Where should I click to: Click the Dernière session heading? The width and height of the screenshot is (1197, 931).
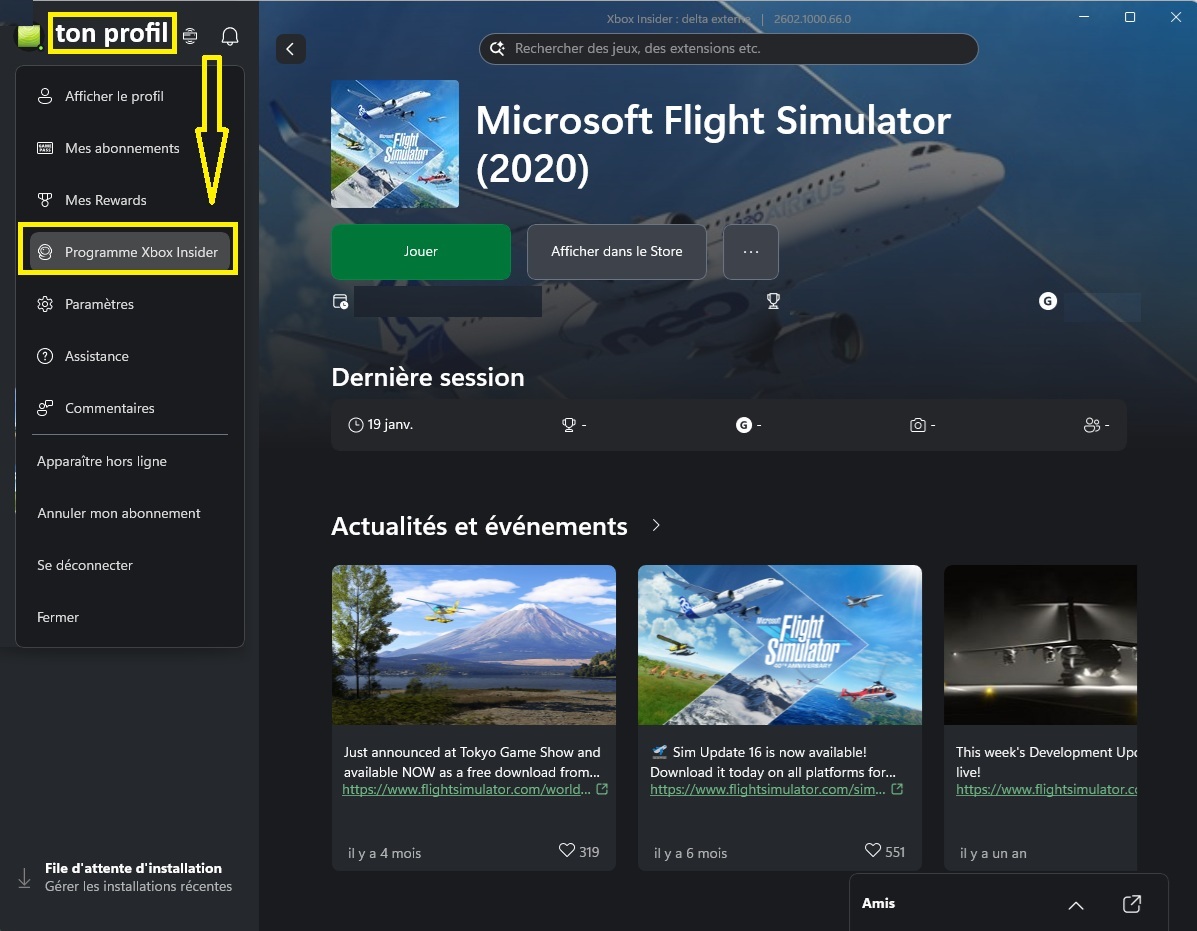[x=428, y=377]
